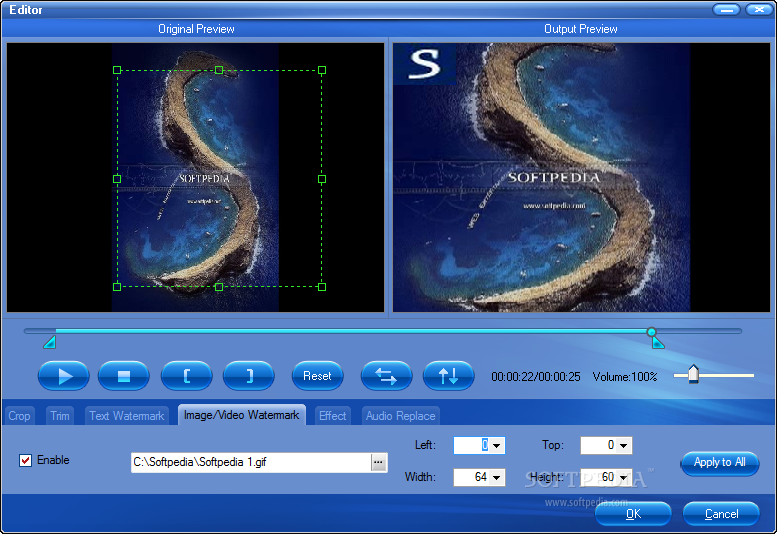This screenshot has width=777, height=534.
Task: Flip video horizontally with left-right arrows button
Action: click(387, 376)
